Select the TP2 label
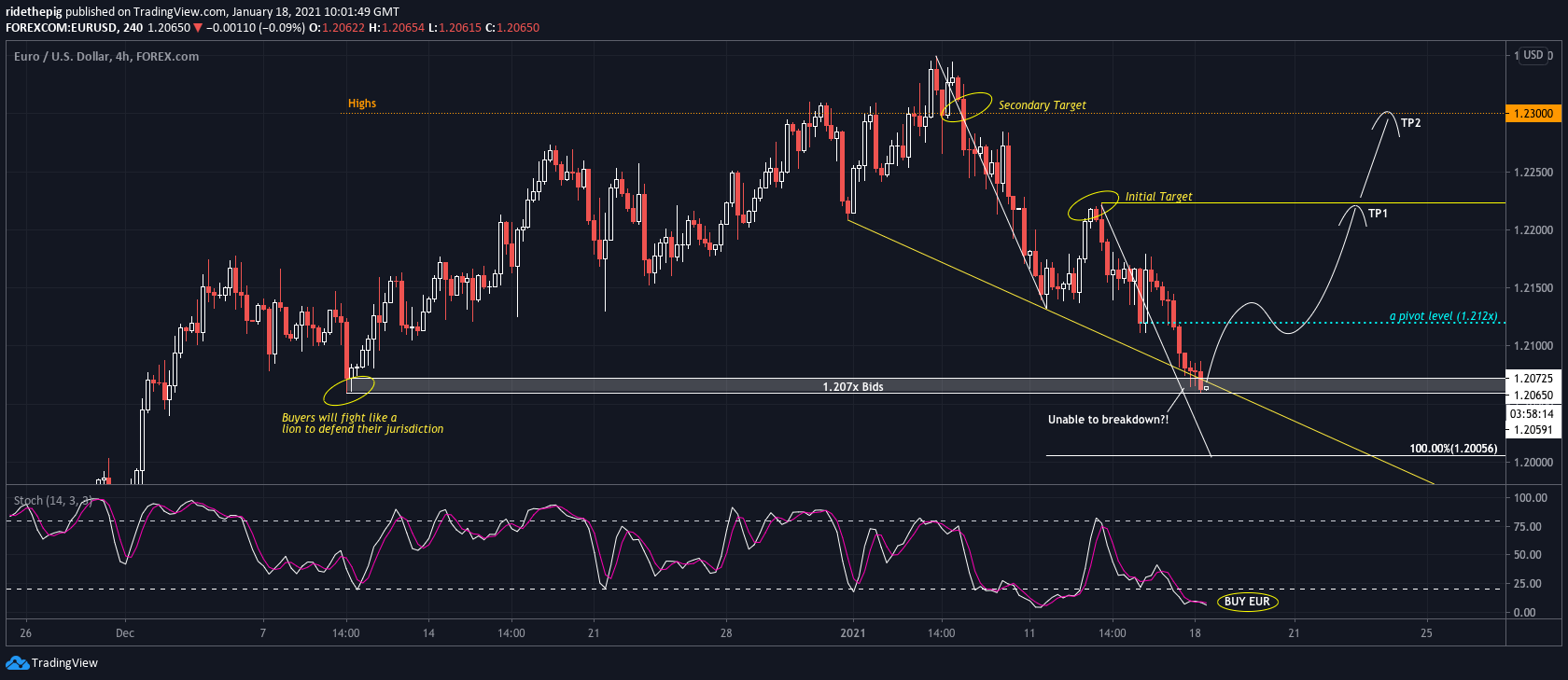1568x680 pixels. (x=1411, y=123)
